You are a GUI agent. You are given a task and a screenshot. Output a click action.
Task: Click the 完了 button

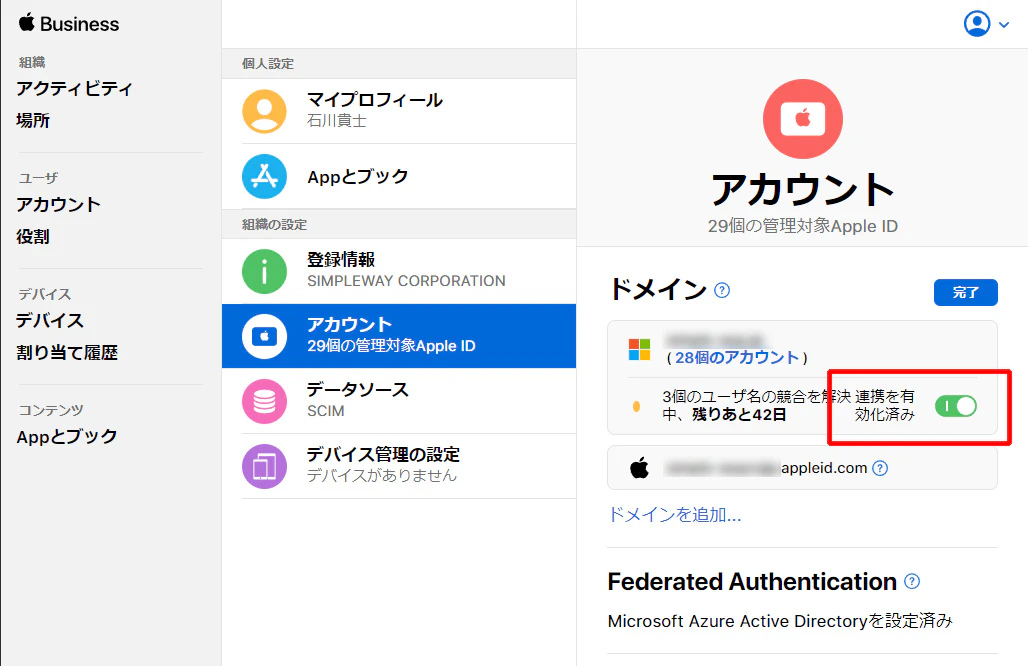pyautogui.click(x=966, y=292)
